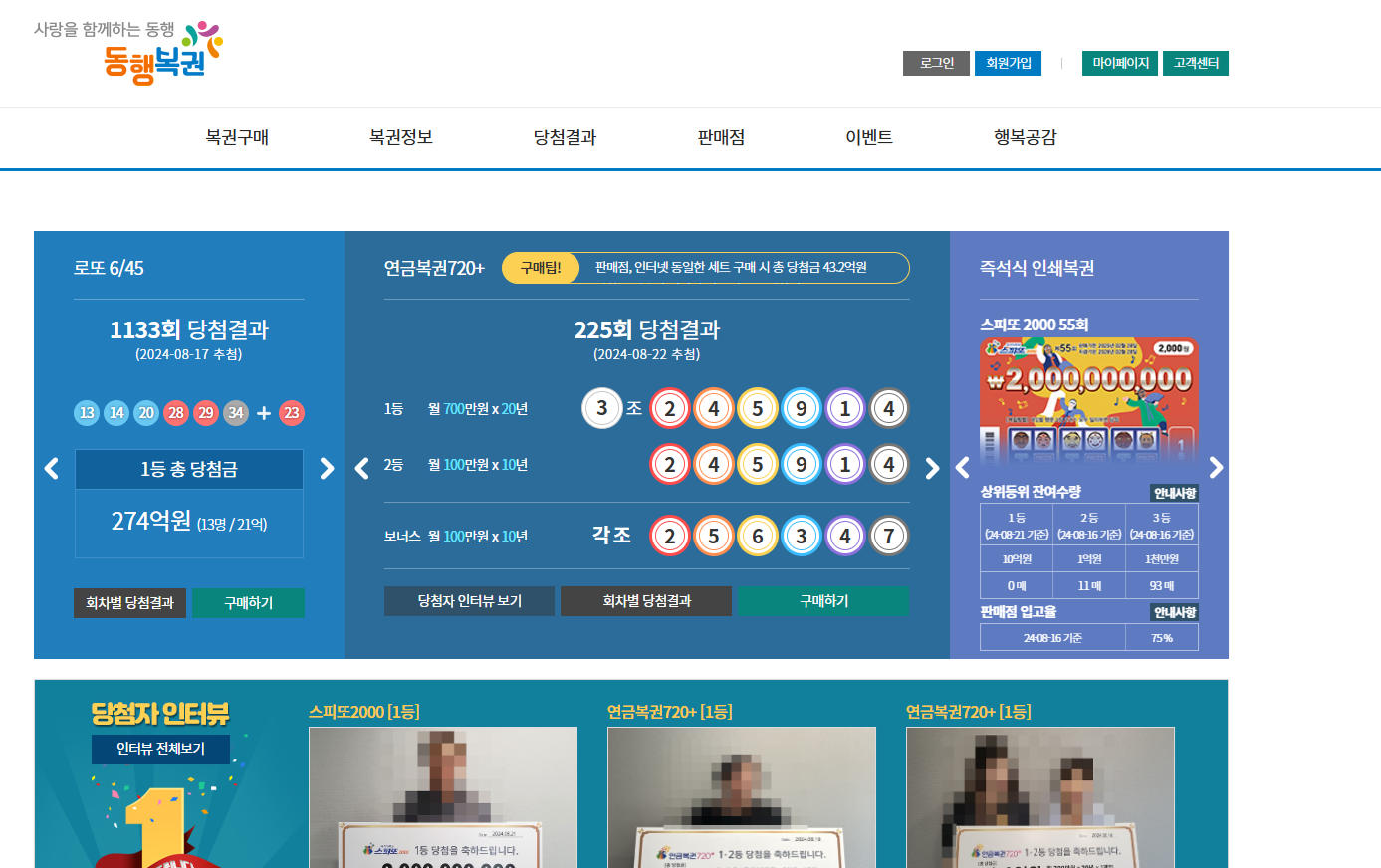Click ball 7 in 보너스 row

pyautogui.click(x=889, y=536)
